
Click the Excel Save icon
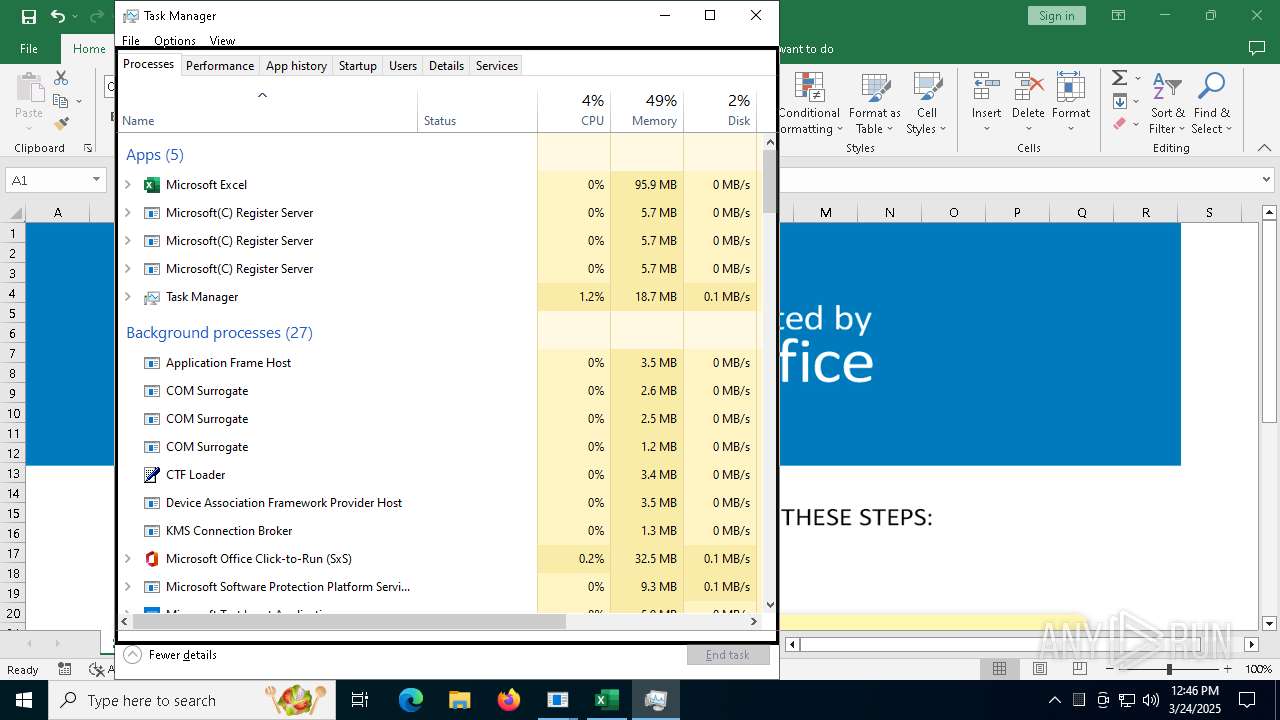[x=29, y=16]
